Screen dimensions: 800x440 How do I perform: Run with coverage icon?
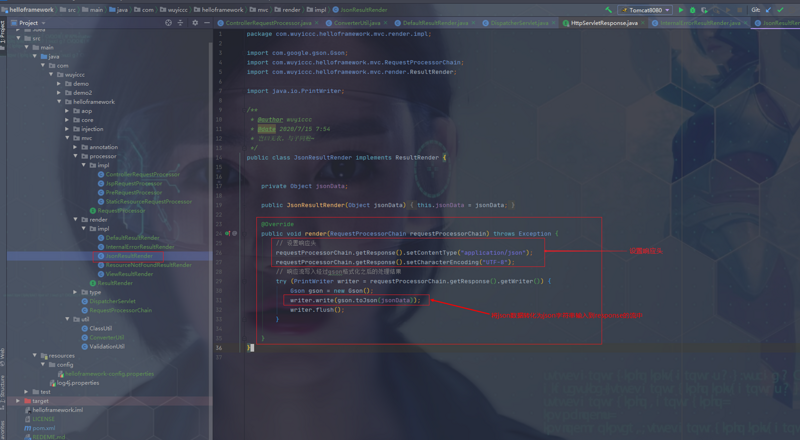(x=704, y=10)
